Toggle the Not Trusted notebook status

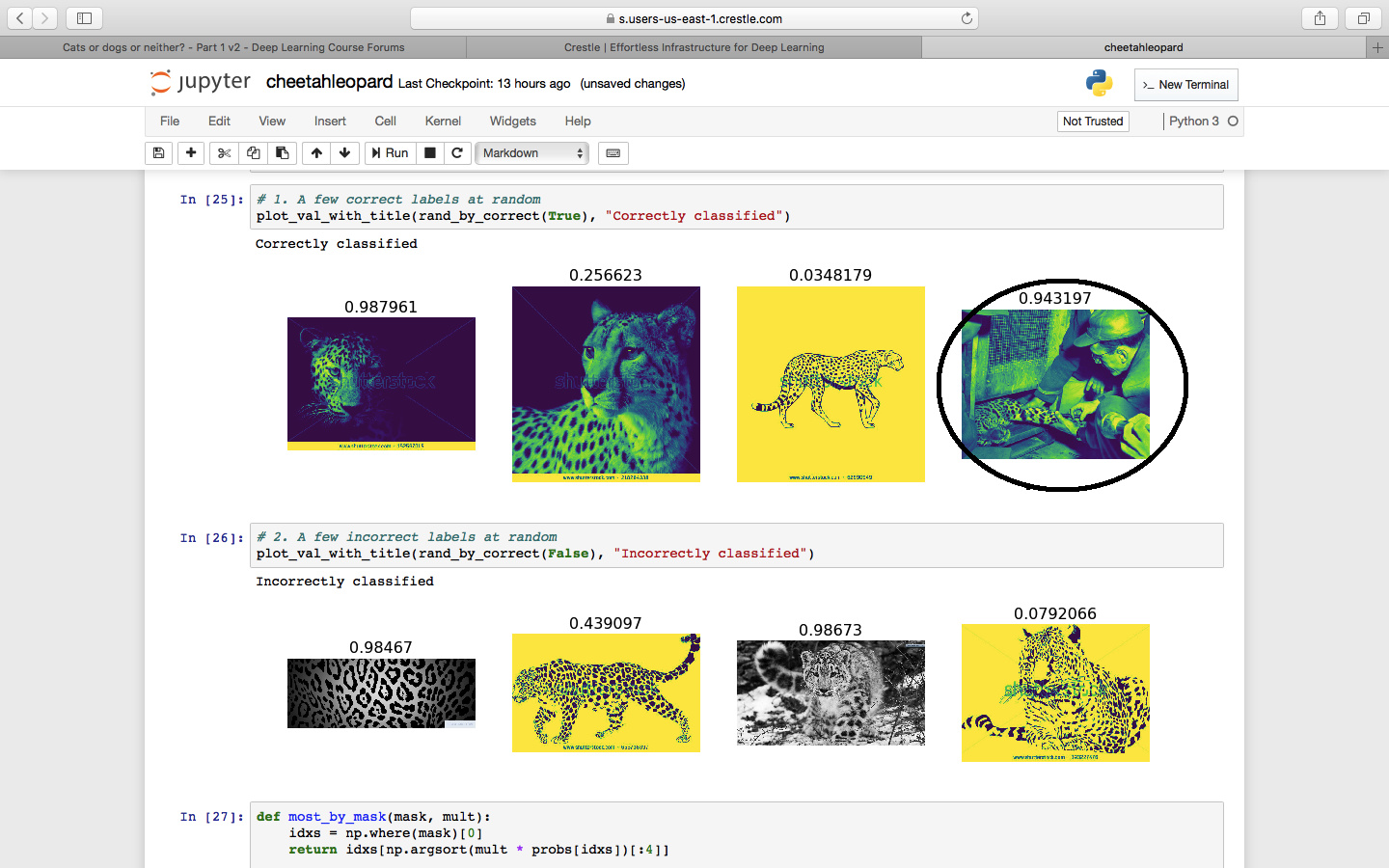tap(1092, 122)
